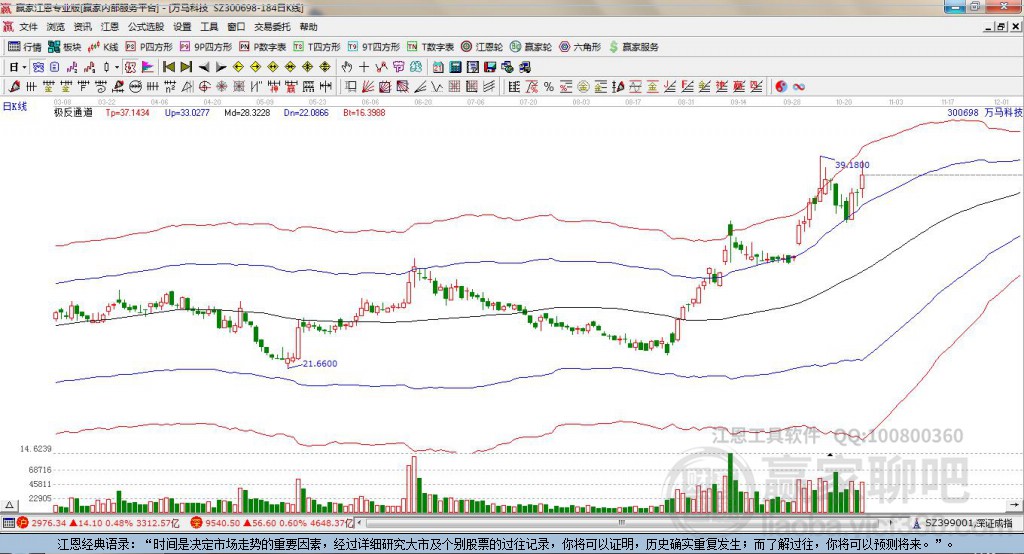
Task: Select the hand pan tool
Action: (347, 67)
